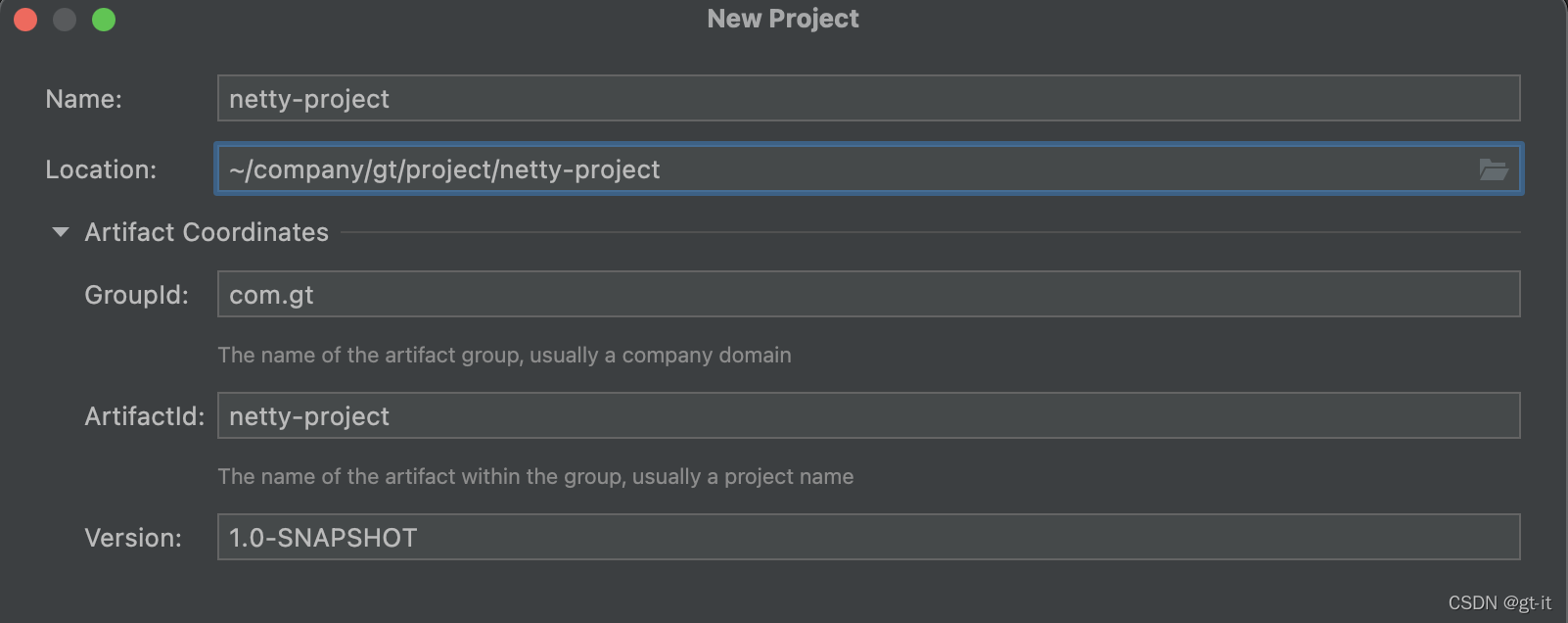Click the ArtifactId: label

[x=145, y=416]
